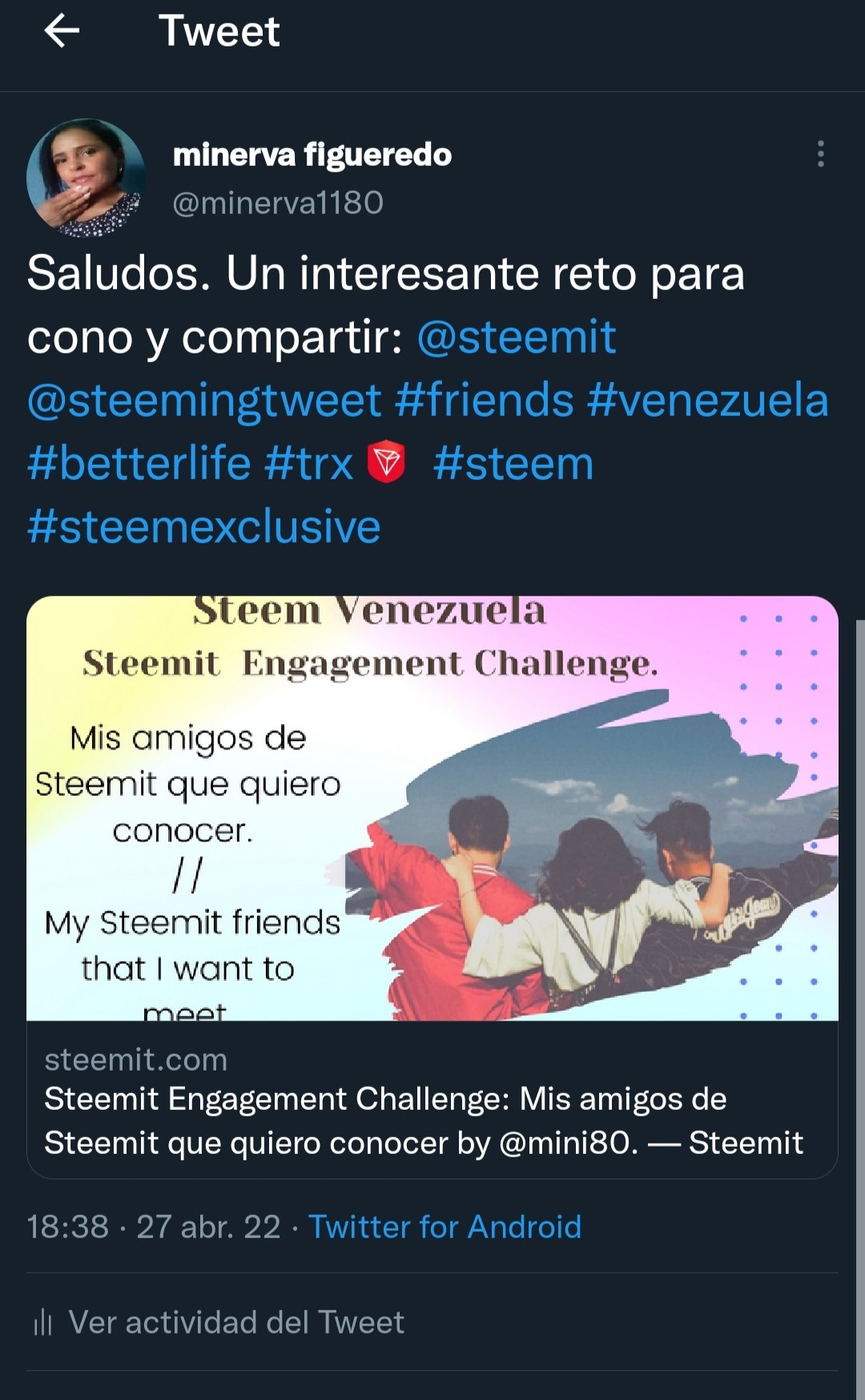Image resolution: width=865 pixels, height=1400 pixels.
Task: Tap the 18:38 · 27 abr. 22 timestamp
Action: [154, 1227]
